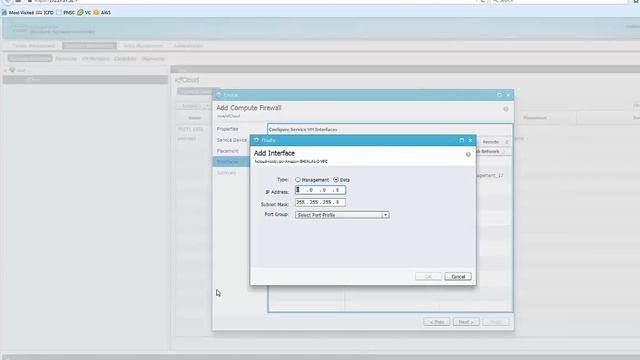Click the < Prev wizard button
This screenshot has height=360, width=640.
click(437, 322)
